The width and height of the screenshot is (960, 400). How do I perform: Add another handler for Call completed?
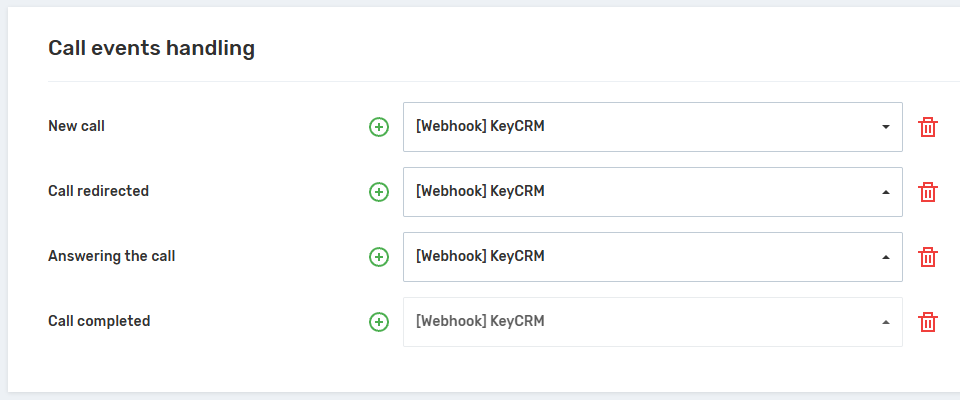tap(379, 322)
